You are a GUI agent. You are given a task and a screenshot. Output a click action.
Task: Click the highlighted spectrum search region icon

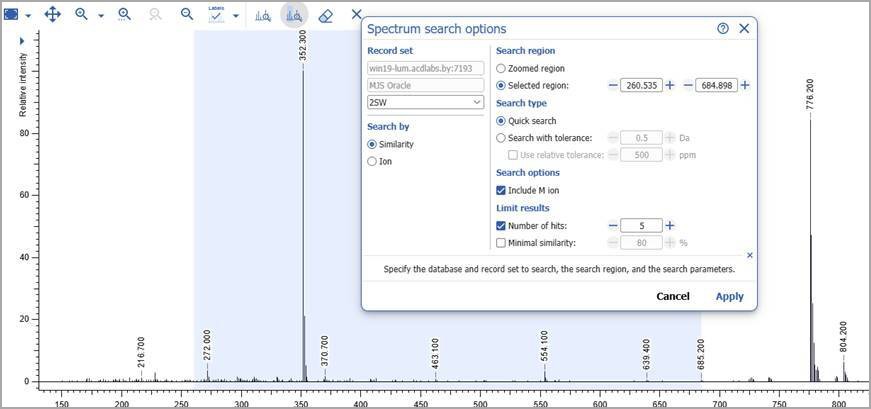294,15
